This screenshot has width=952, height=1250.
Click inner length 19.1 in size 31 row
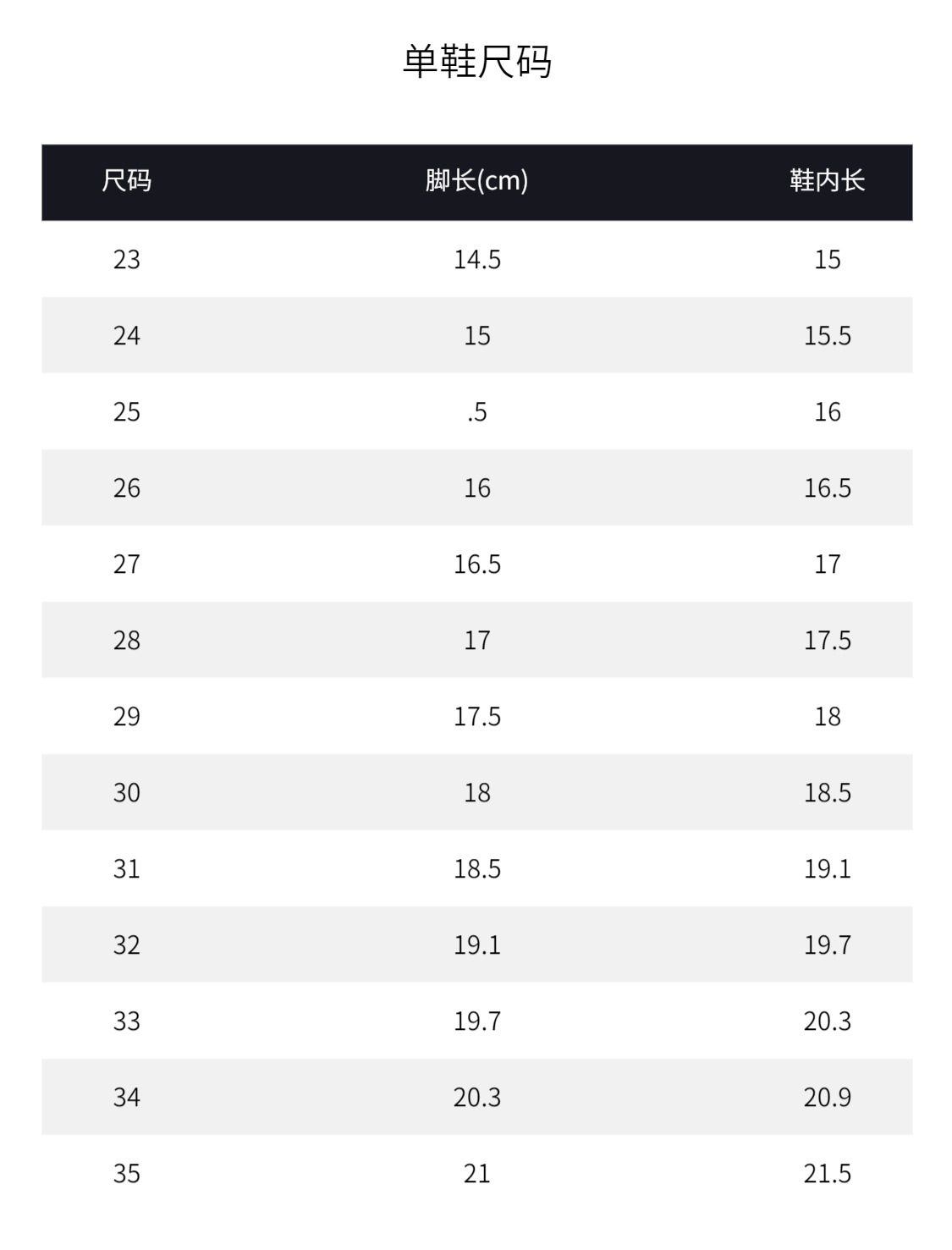click(x=827, y=868)
